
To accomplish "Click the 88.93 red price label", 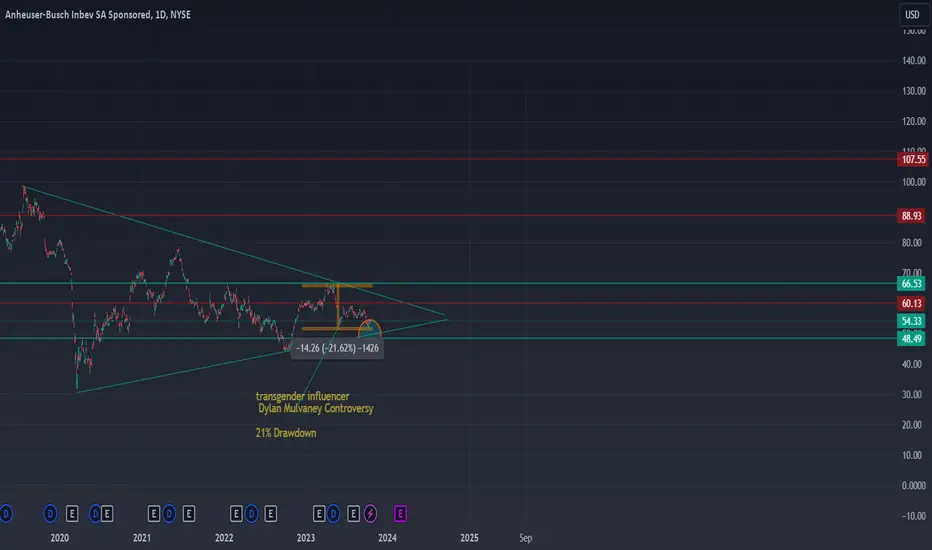I will pyautogui.click(x=912, y=215).
